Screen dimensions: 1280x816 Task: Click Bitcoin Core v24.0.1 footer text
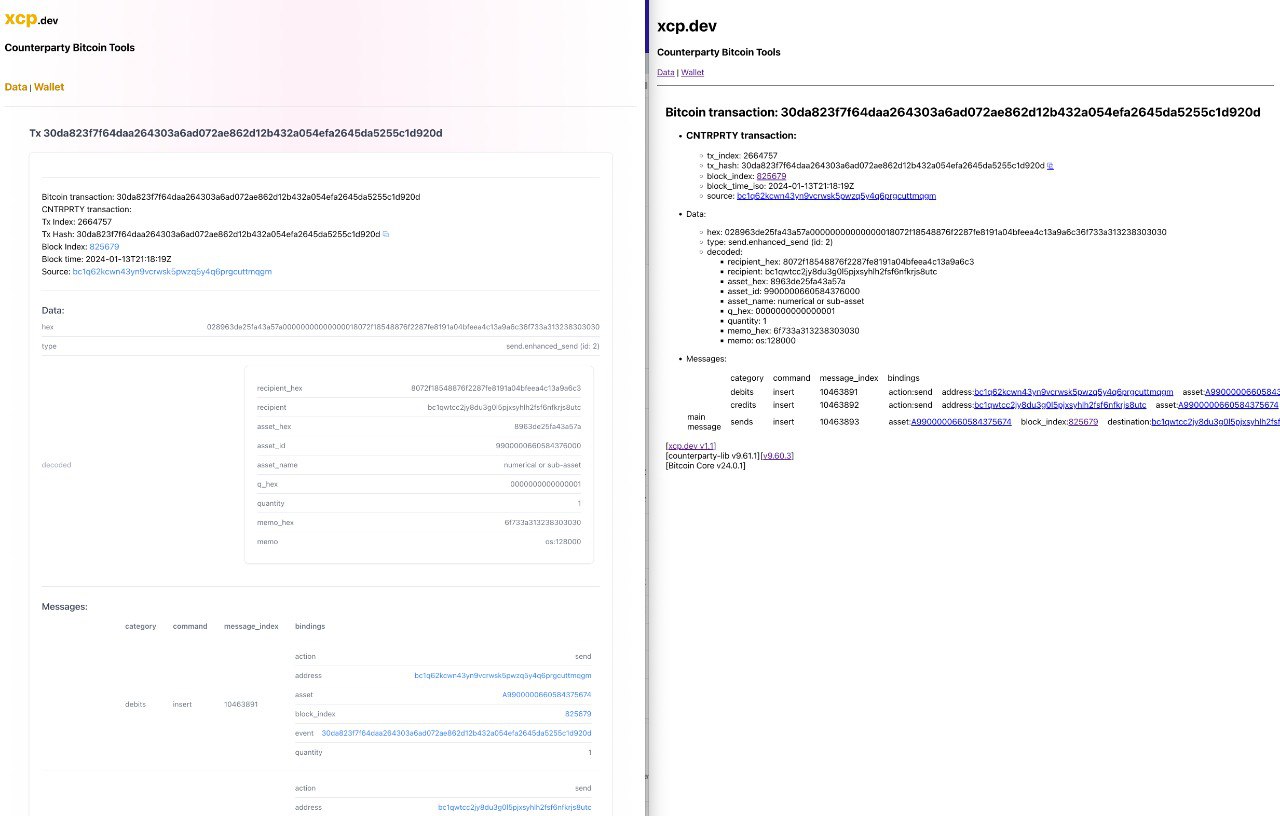pyautogui.click(x=705, y=465)
